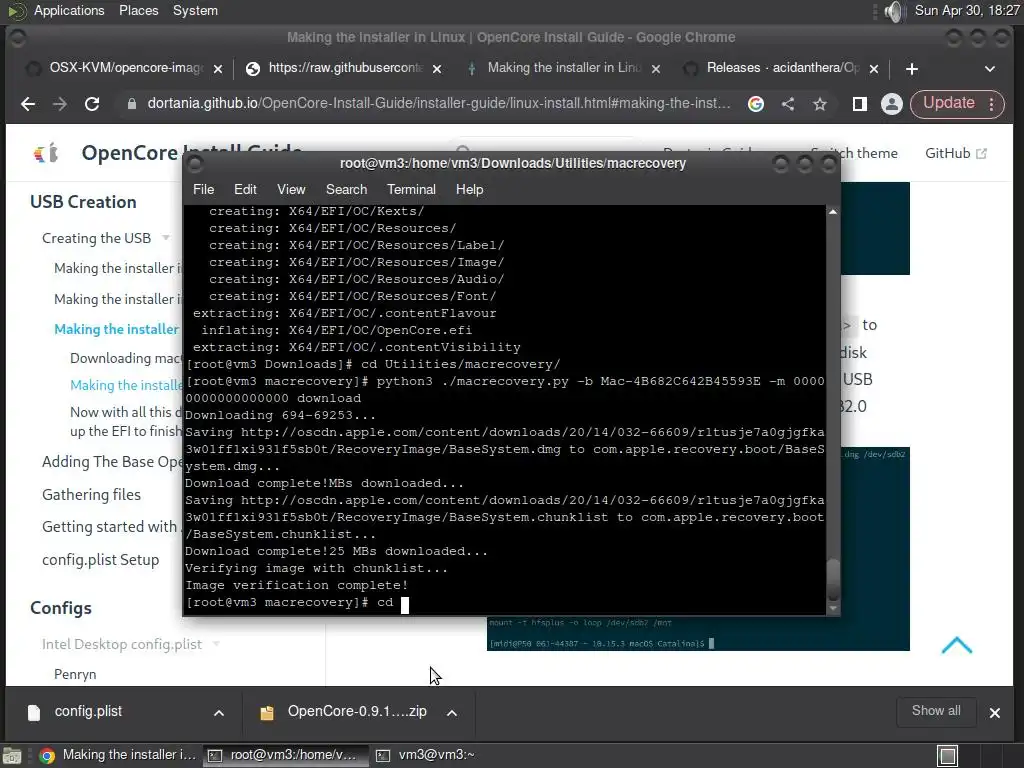Screen dimensions: 1024x768
Task: Close the downloads bar
Action: coord(995,713)
